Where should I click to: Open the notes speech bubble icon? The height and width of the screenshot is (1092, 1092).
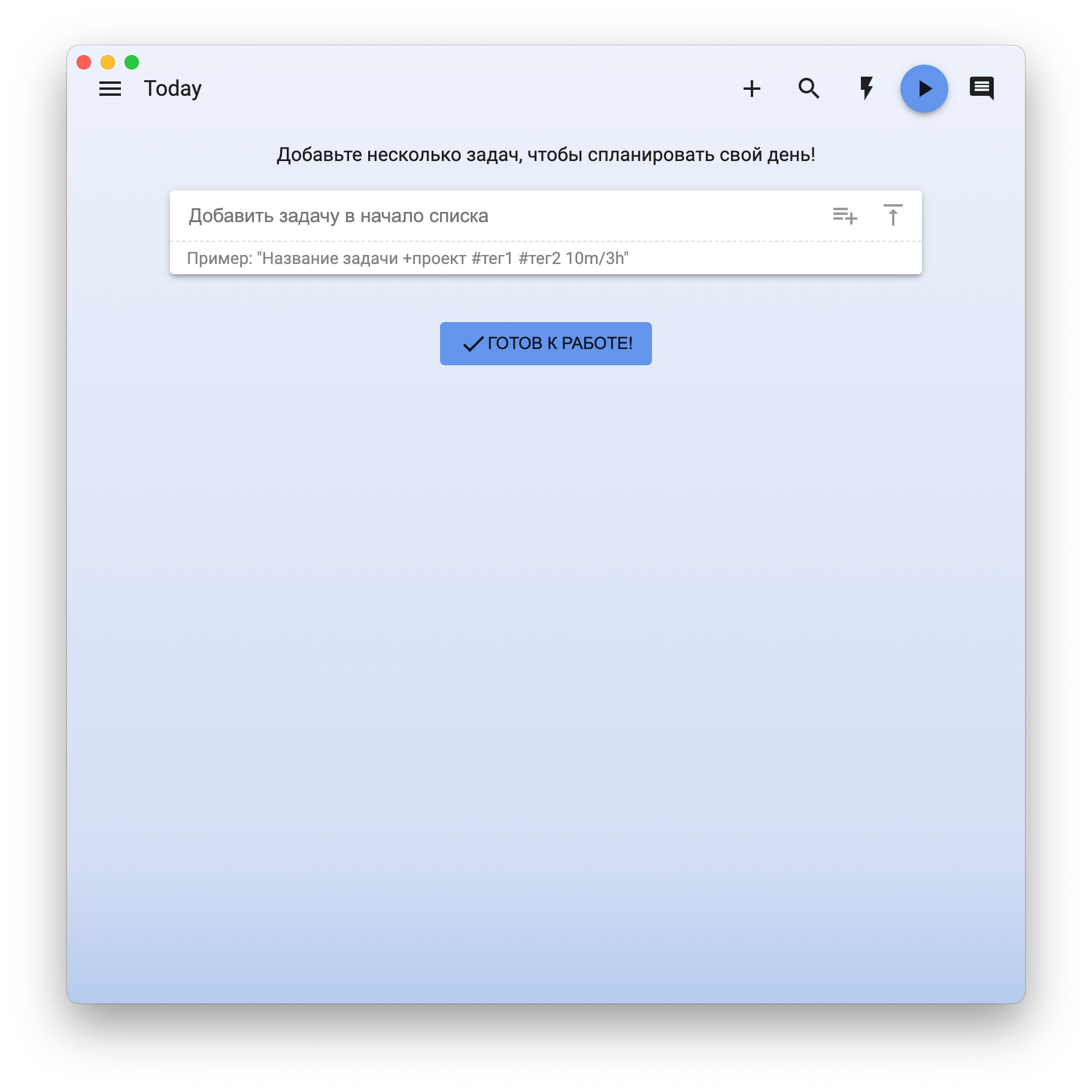point(982,89)
